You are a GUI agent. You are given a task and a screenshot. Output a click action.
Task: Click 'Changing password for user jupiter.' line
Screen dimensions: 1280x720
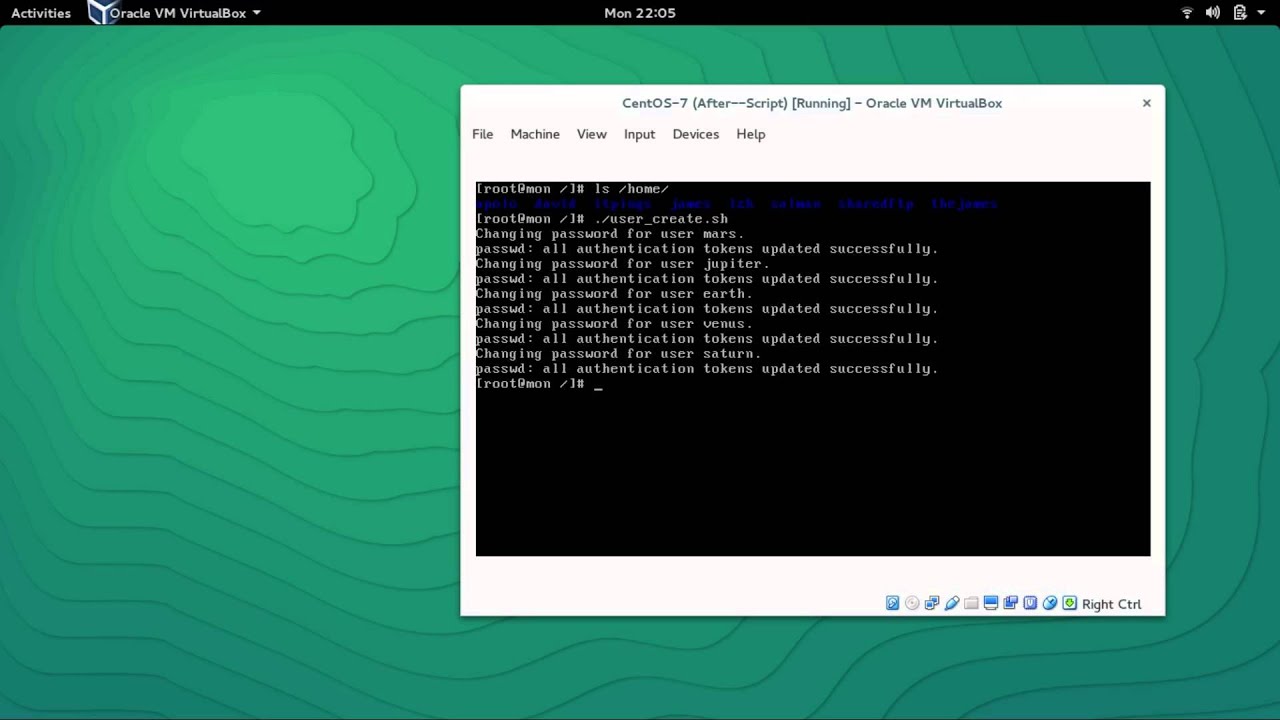623,264
